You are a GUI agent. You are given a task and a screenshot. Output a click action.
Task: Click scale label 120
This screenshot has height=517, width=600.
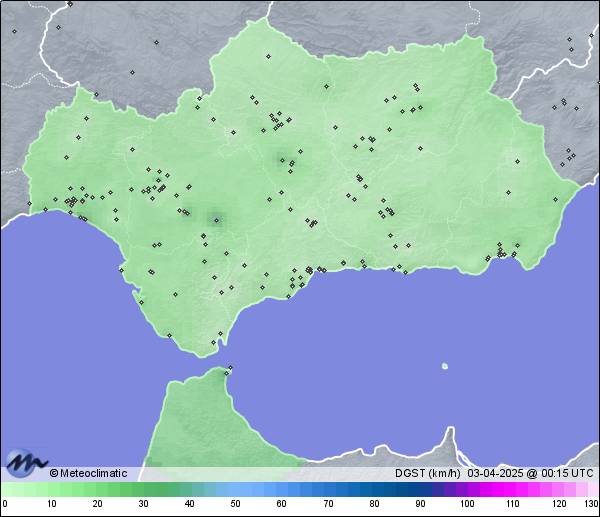point(559,504)
